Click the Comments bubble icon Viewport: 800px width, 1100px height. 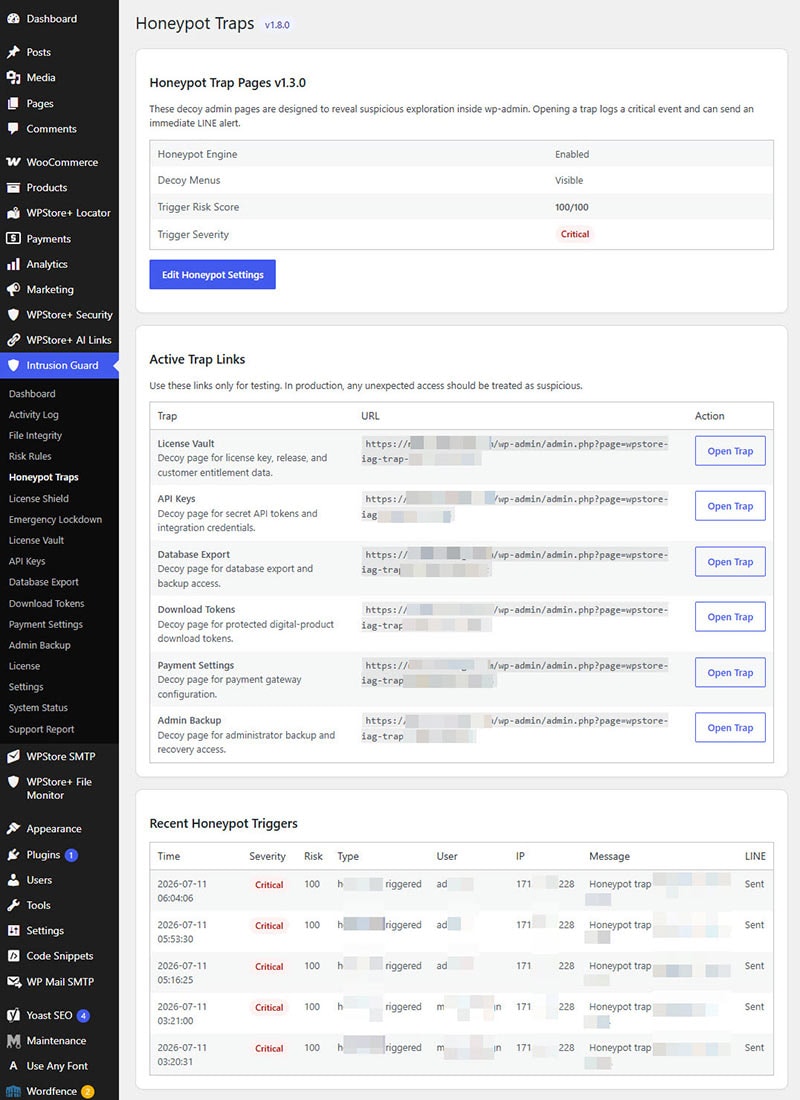pos(13,128)
